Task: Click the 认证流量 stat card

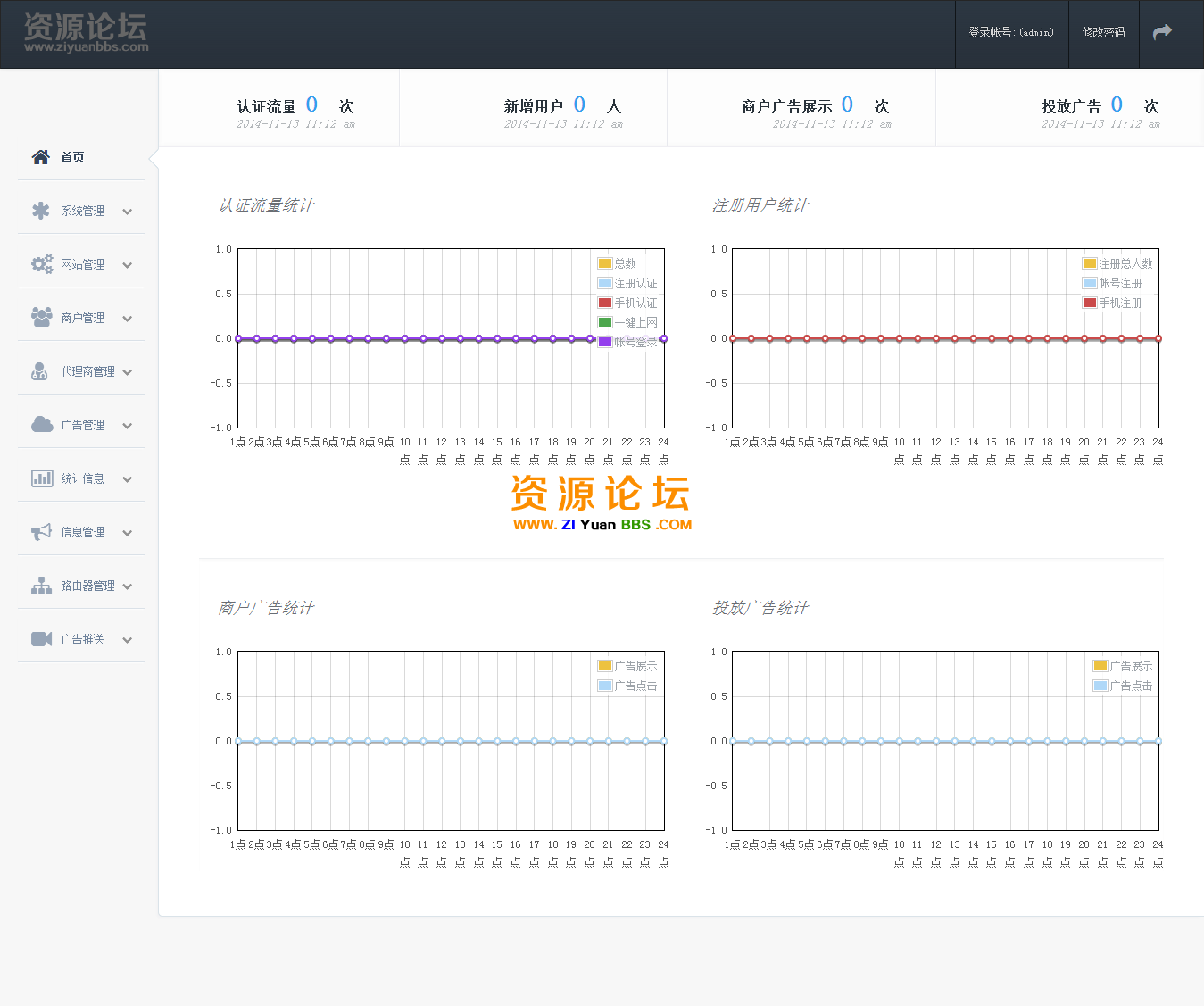Action: pos(278,108)
